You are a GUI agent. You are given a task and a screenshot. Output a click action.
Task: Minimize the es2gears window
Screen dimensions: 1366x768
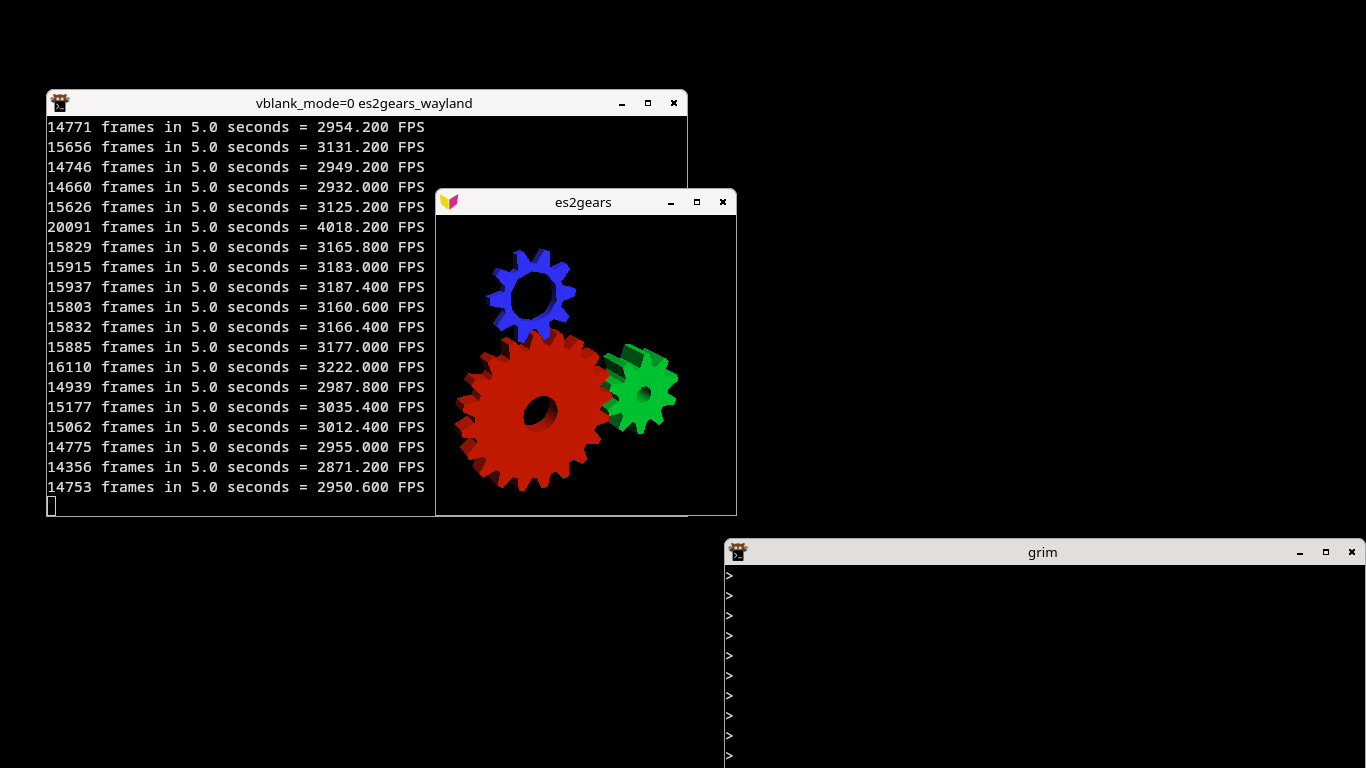(671, 202)
